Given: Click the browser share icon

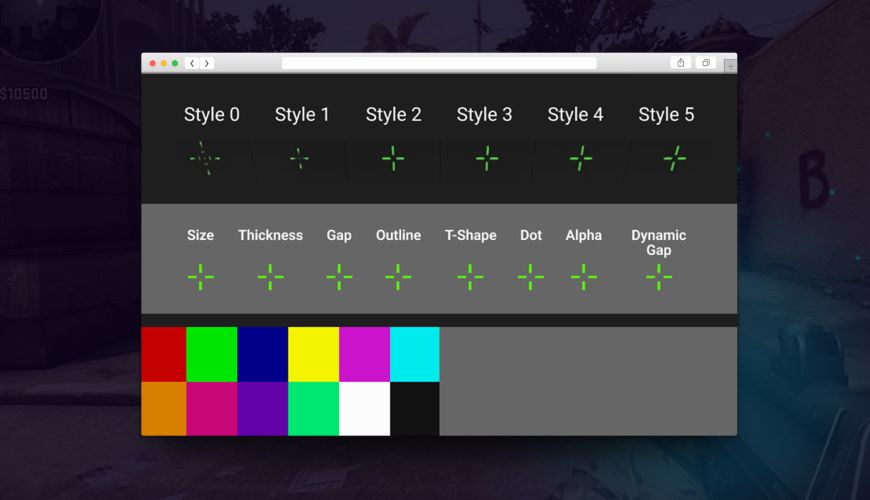Looking at the screenshot, I should pos(680,63).
